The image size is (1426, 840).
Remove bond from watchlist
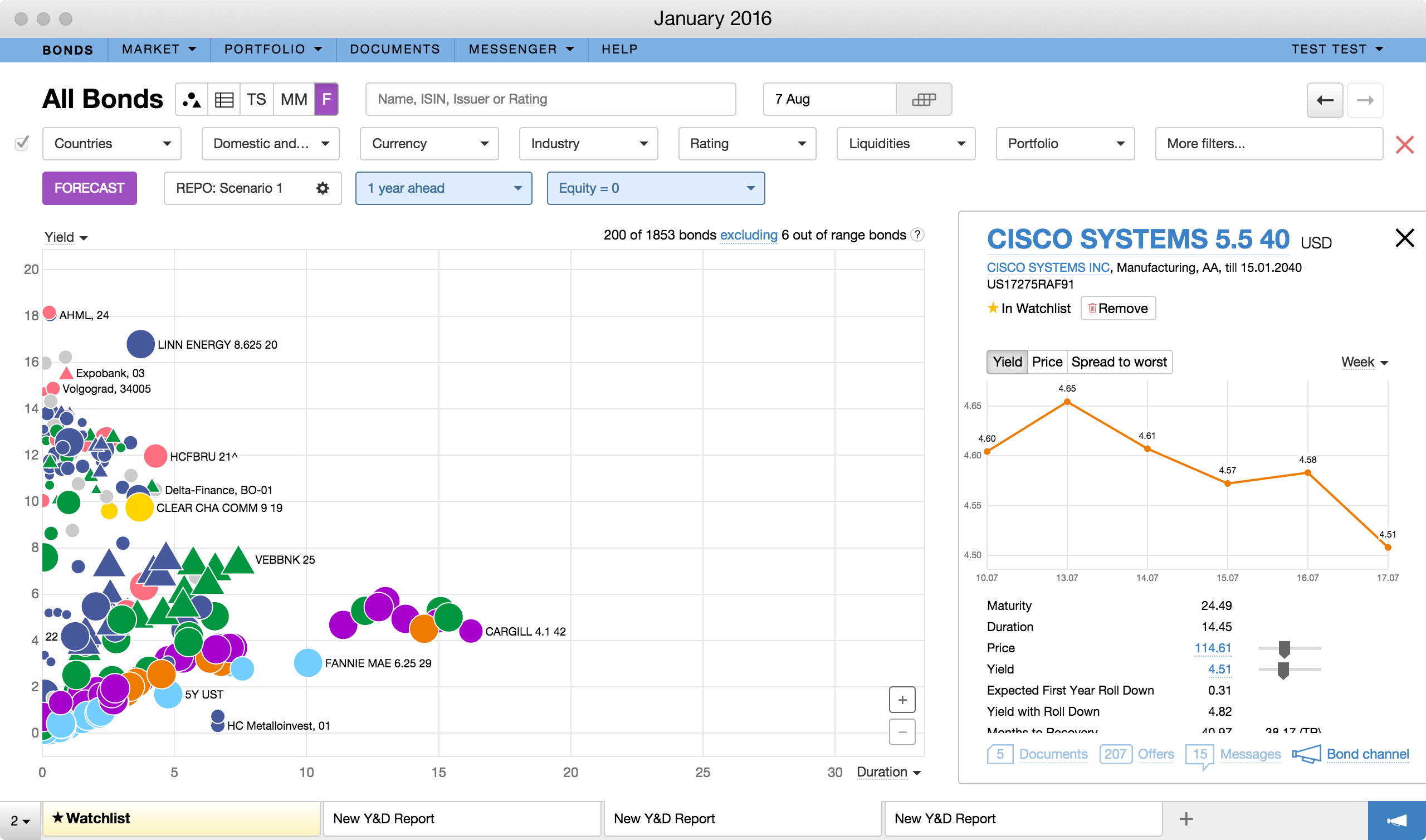1117,308
